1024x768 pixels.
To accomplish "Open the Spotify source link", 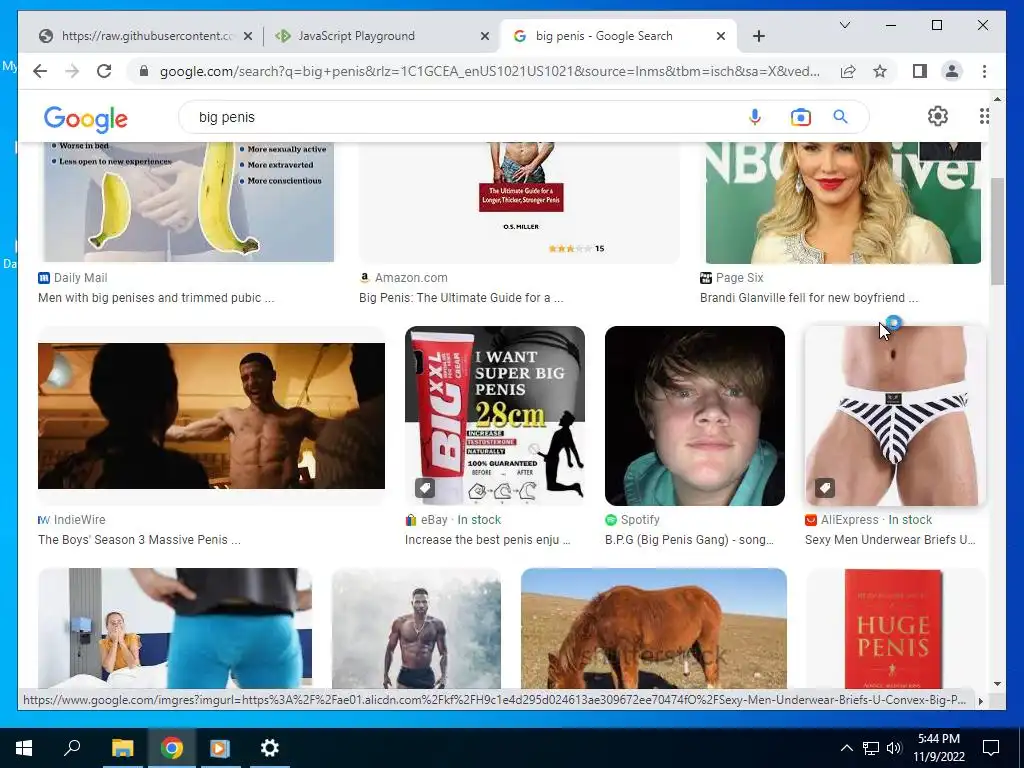I will (632, 520).
